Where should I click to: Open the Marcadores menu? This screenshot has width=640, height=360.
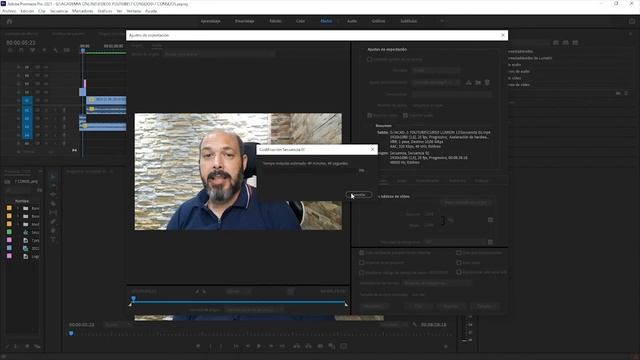82,11
